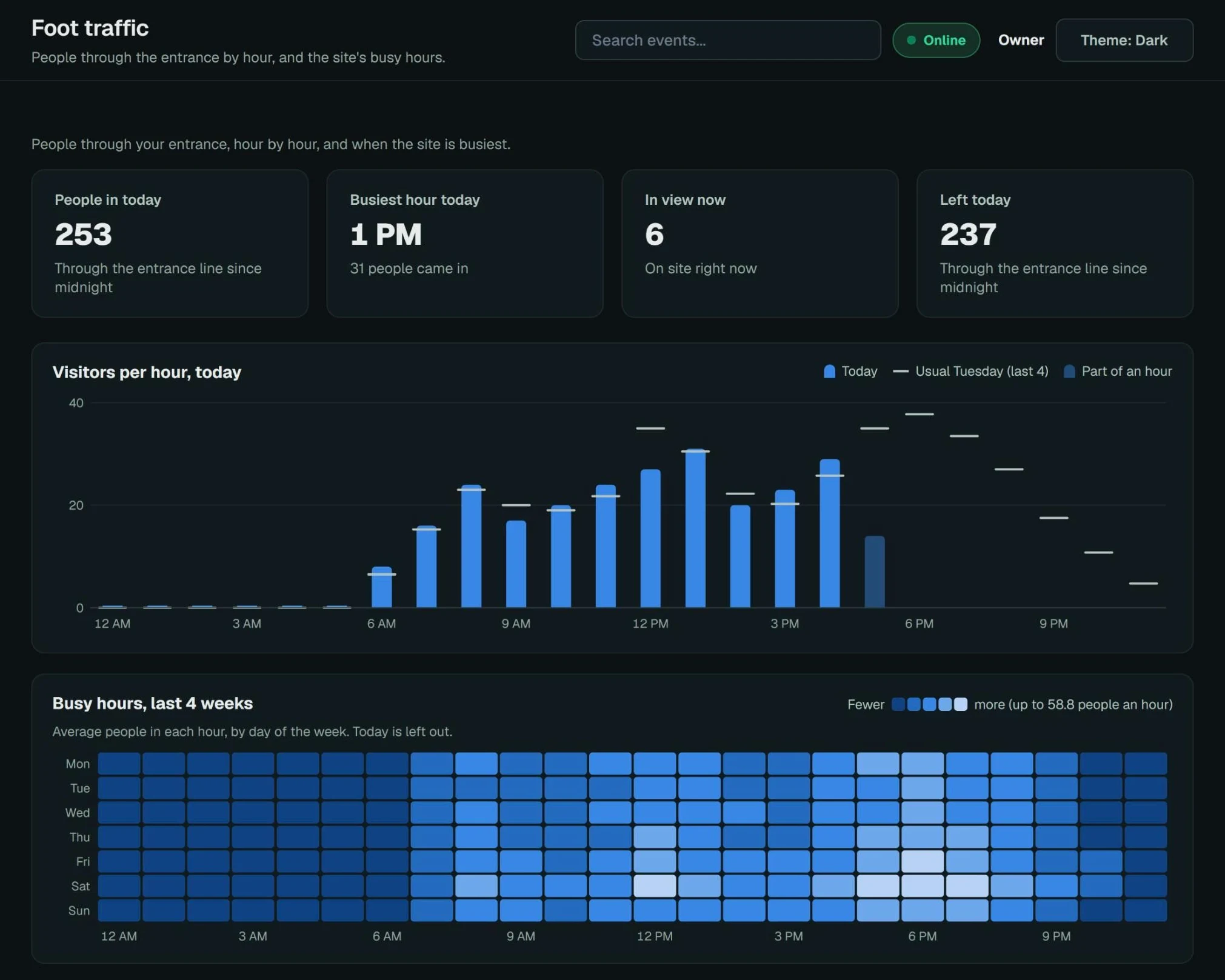
Task: Click the darkest Fewer legend swatch
Action: click(898, 704)
